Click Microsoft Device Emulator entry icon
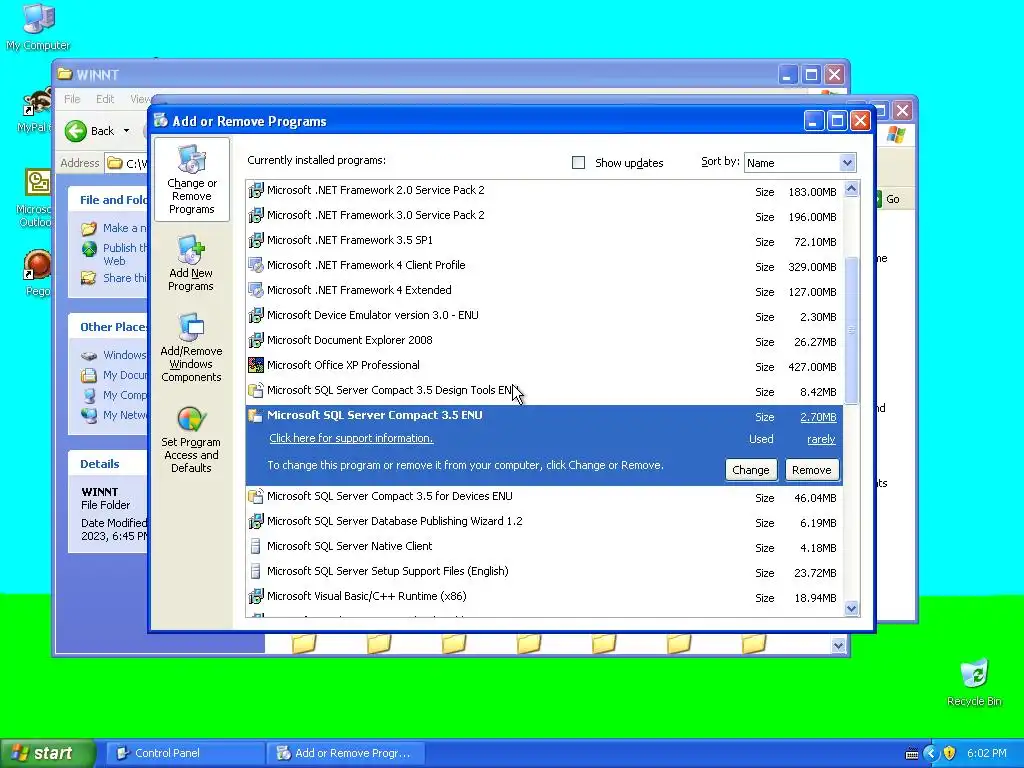1024x768 pixels. (x=256, y=315)
